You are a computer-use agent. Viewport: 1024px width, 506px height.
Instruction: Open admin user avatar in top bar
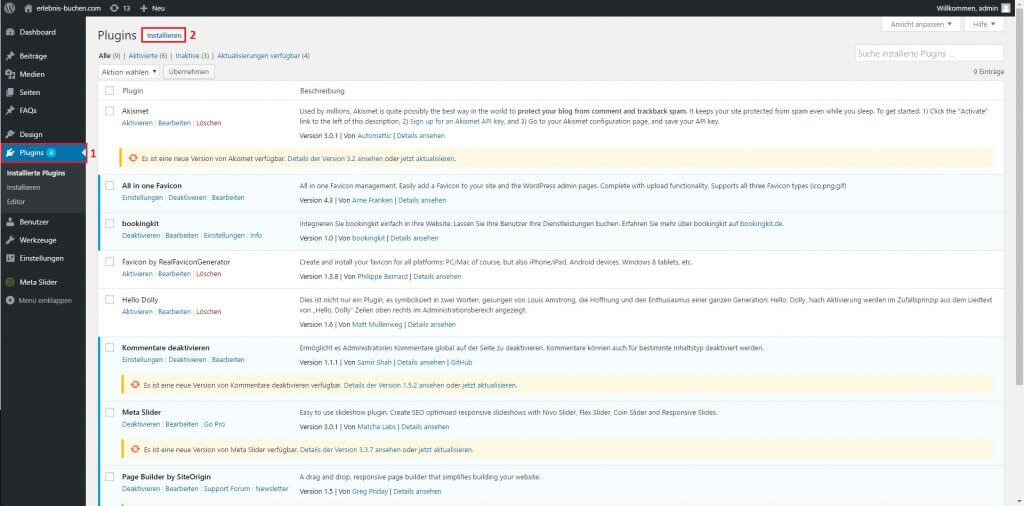pyautogui.click(x=1004, y=8)
